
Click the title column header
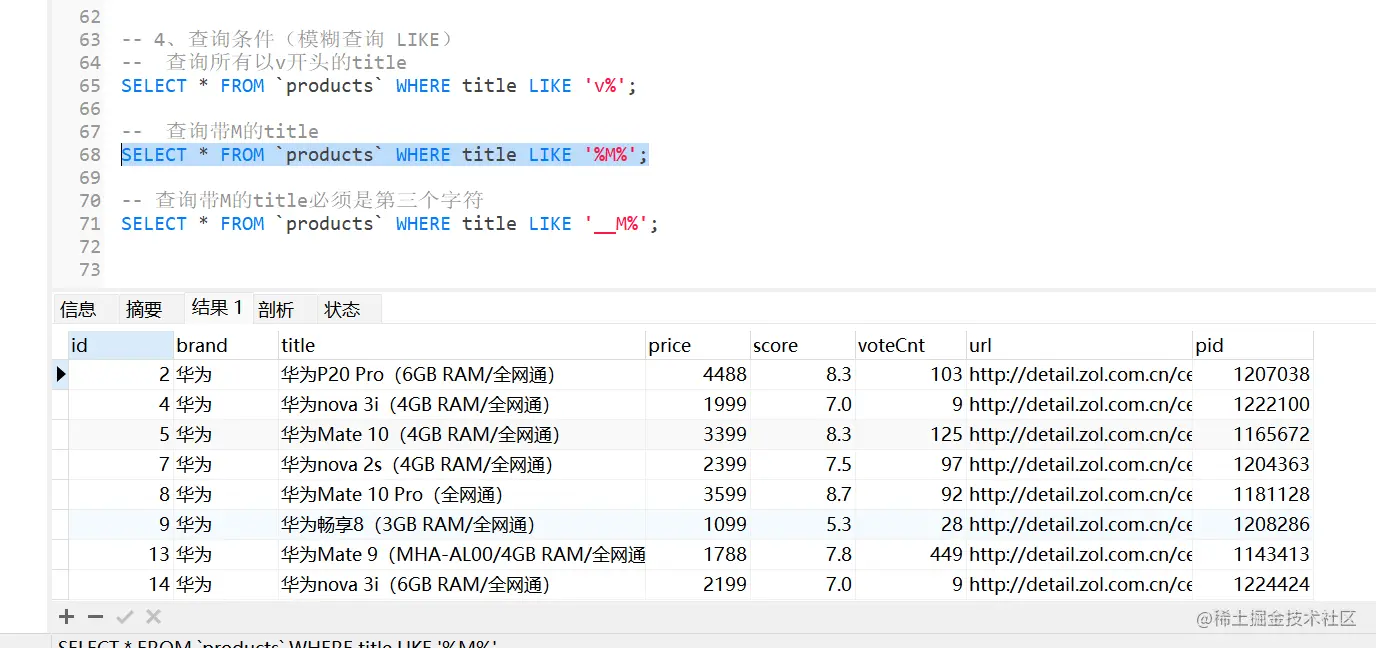click(x=462, y=345)
